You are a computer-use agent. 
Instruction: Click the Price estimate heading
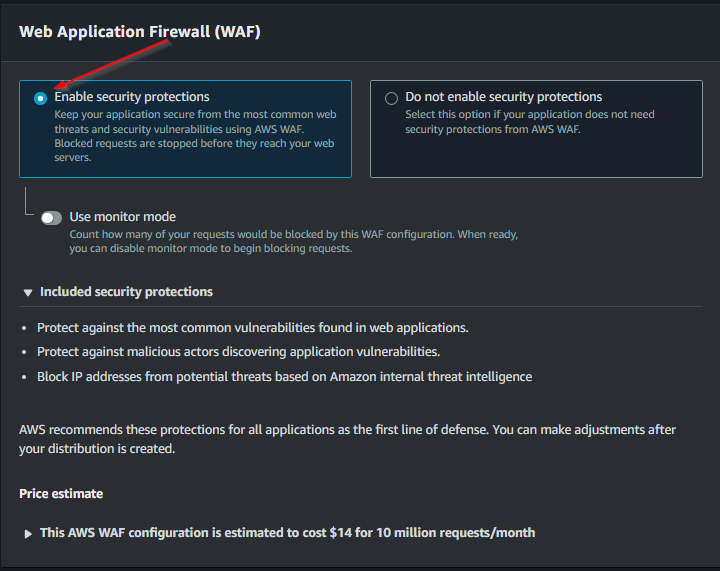click(61, 494)
